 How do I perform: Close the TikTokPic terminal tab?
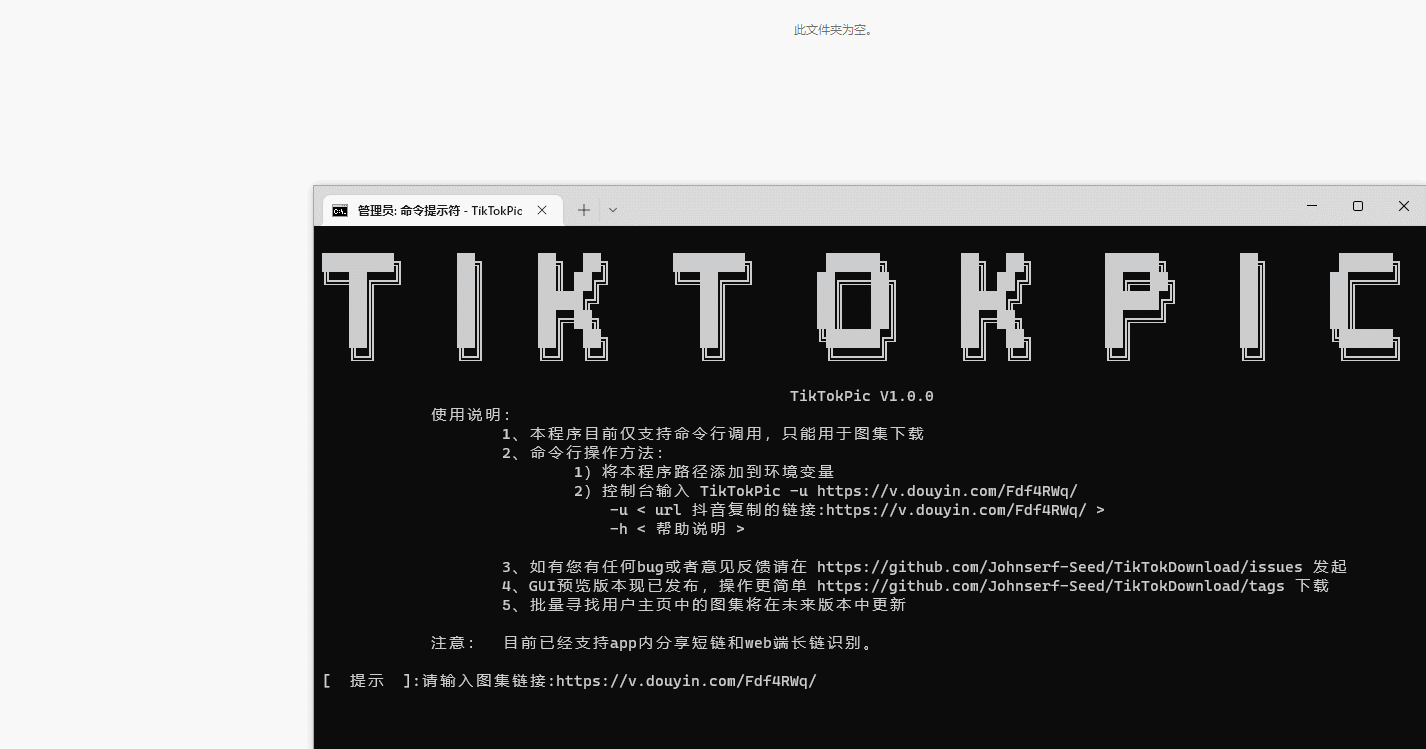[x=542, y=211]
